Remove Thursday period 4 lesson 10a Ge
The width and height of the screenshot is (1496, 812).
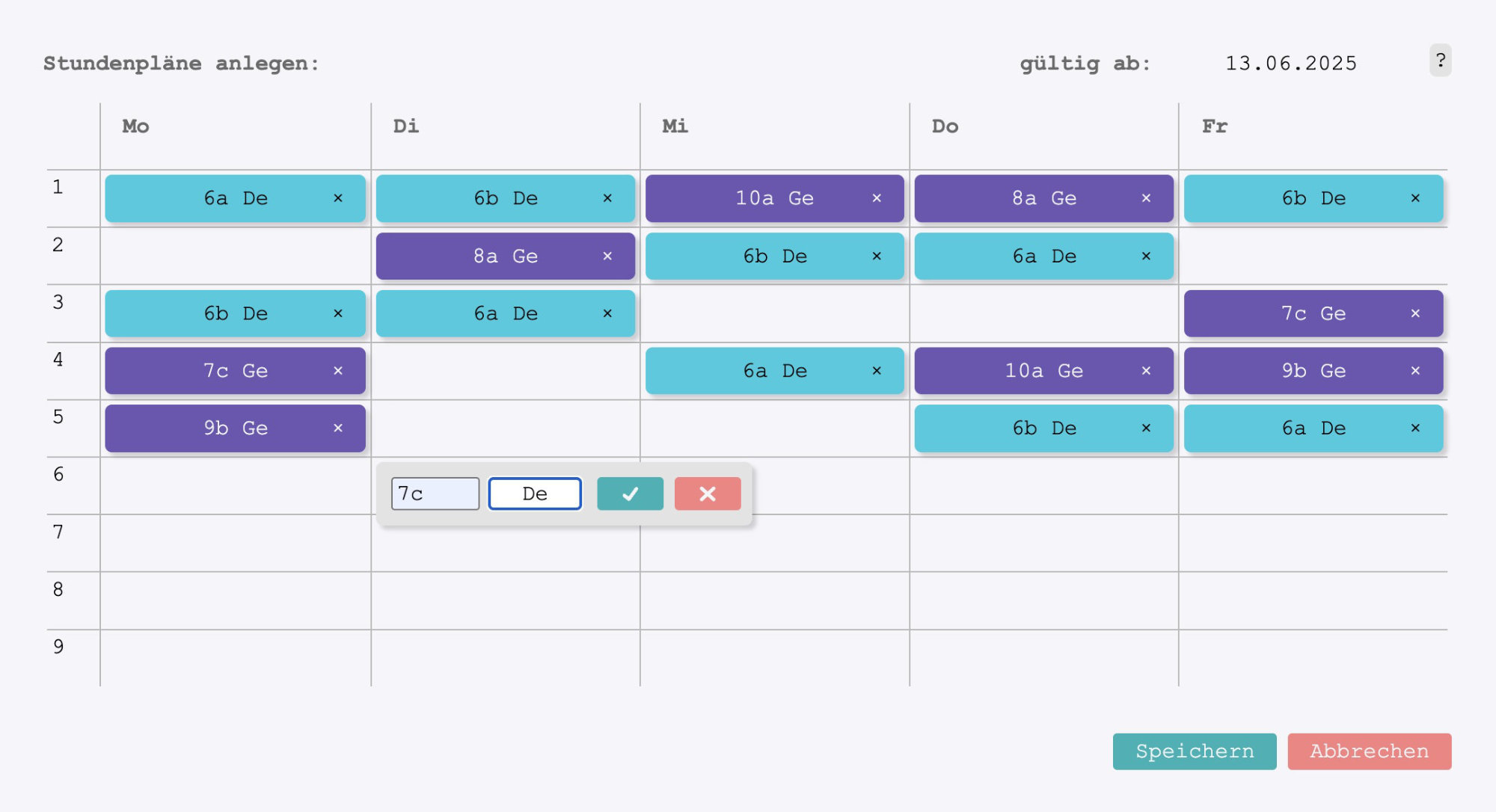coord(1146,371)
